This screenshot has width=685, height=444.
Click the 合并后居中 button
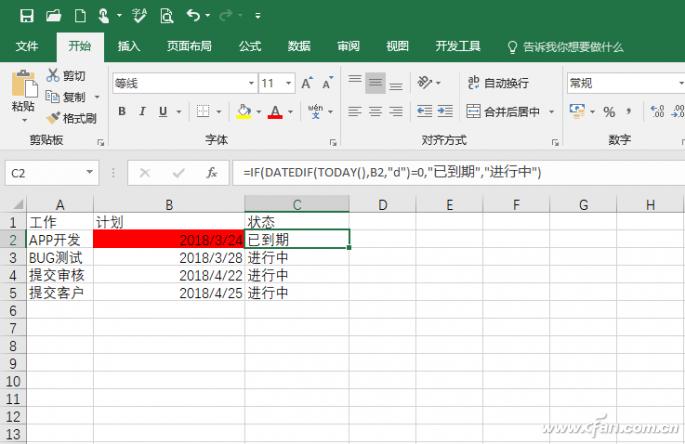[503, 111]
